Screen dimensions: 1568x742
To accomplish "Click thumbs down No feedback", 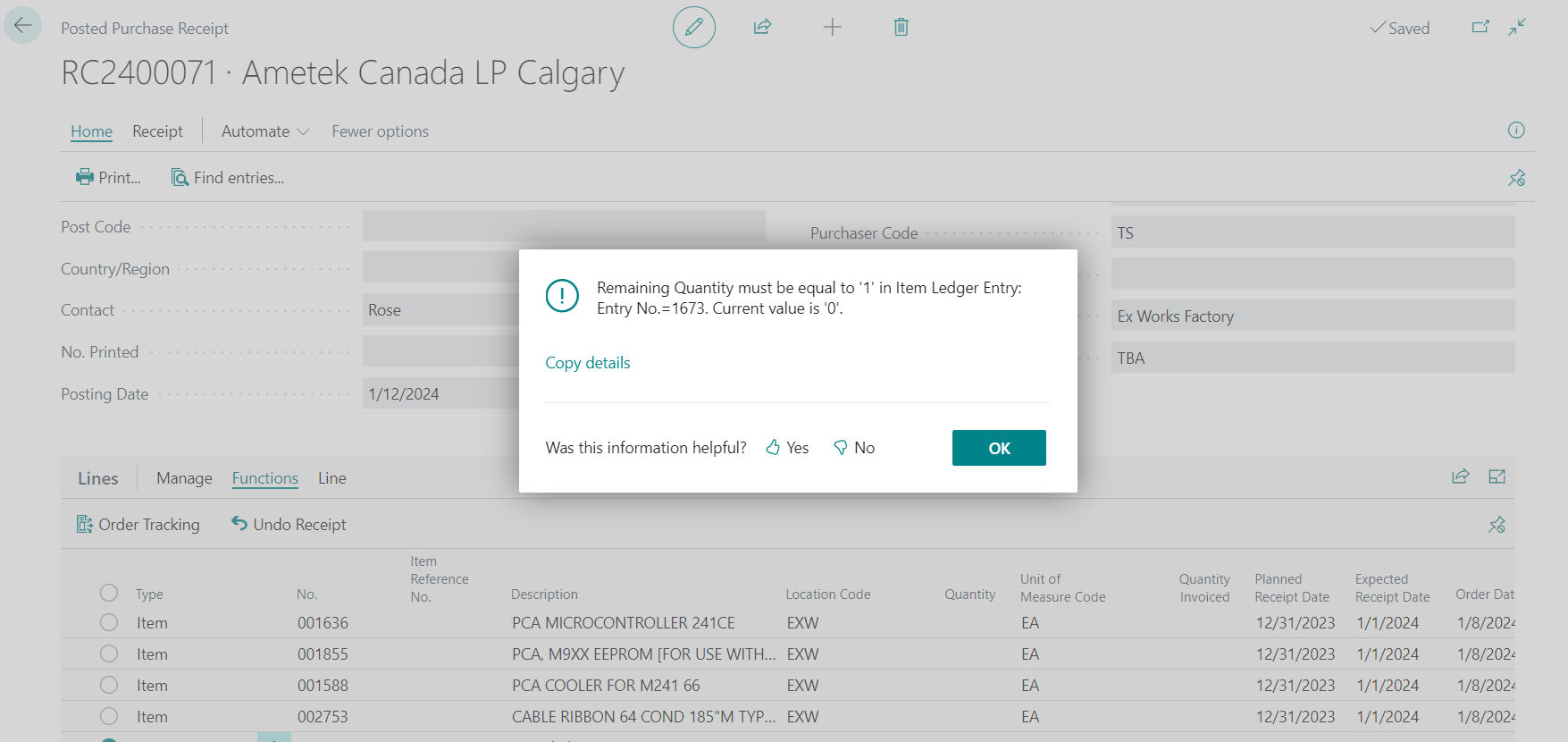I will pyautogui.click(x=853, y=448).
